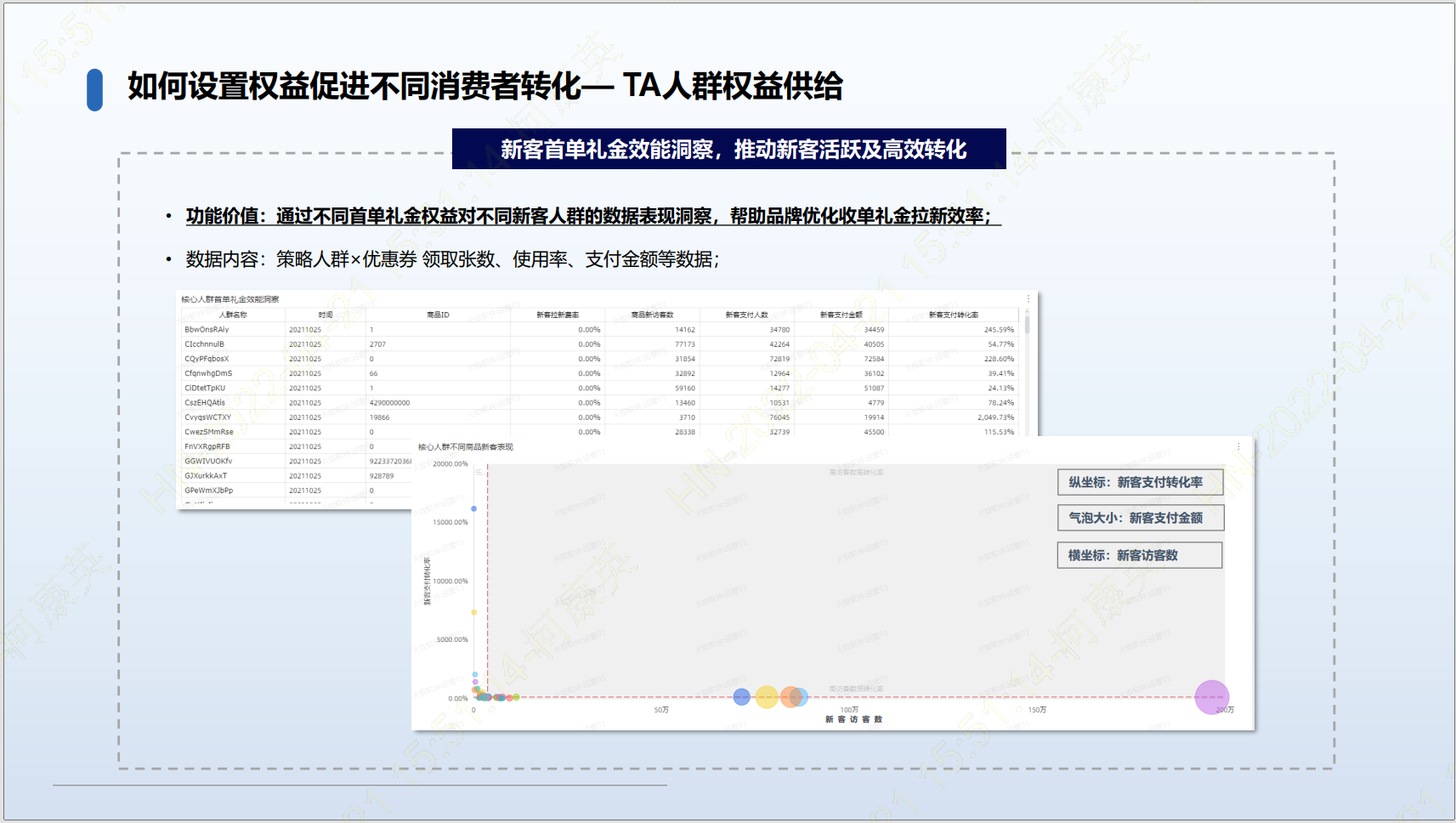
Task: Click the 2707 product ID cell
Action: (x=377, y=344)
